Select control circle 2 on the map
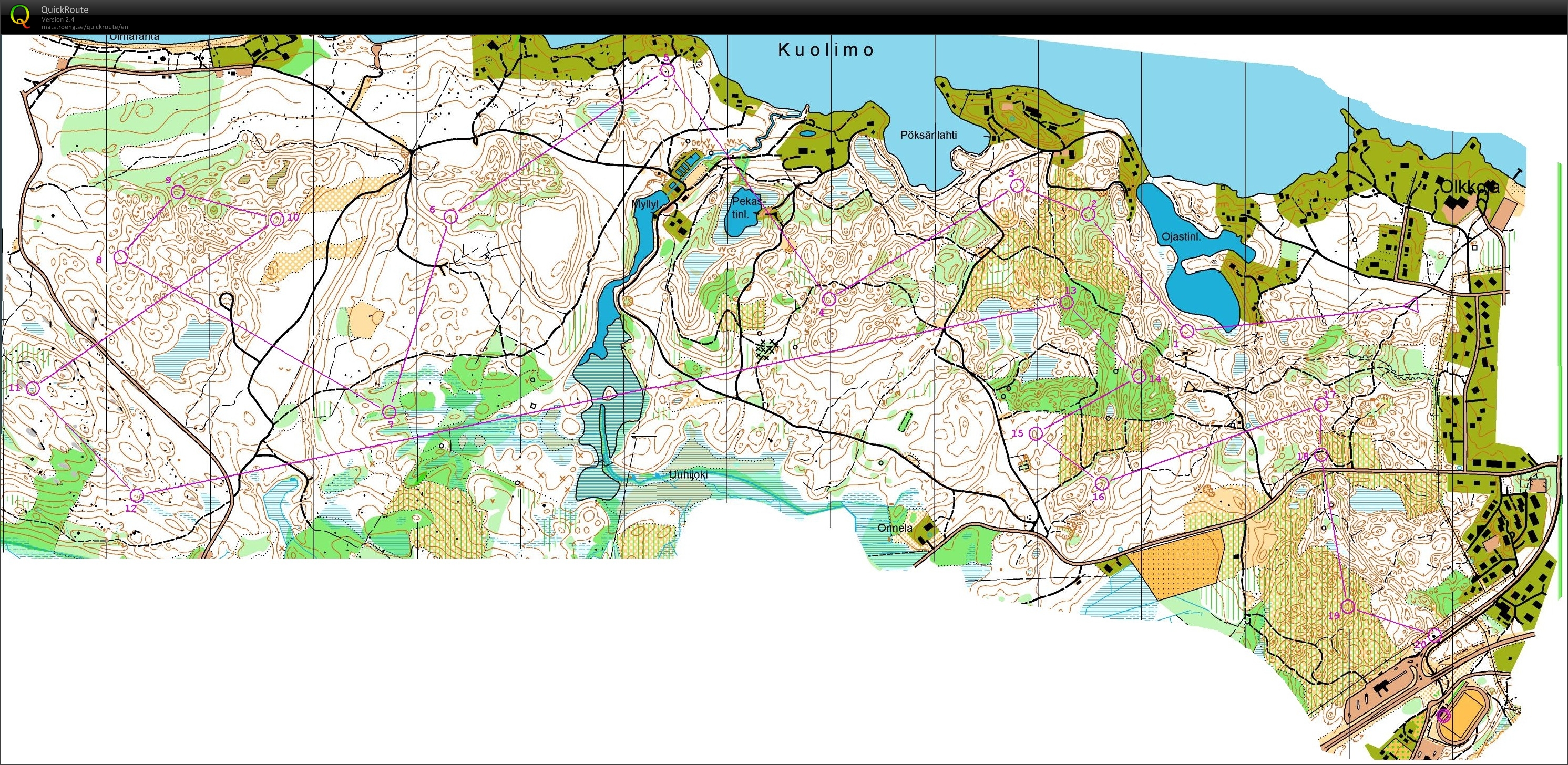The width and height of the screenshot is (1568, 765). [1088, 214]
